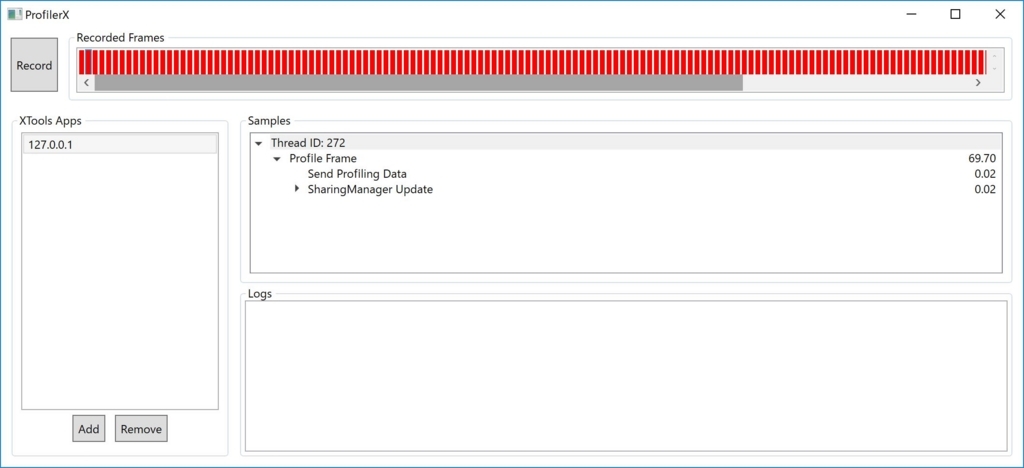Click the Record button

click(34, 65)
